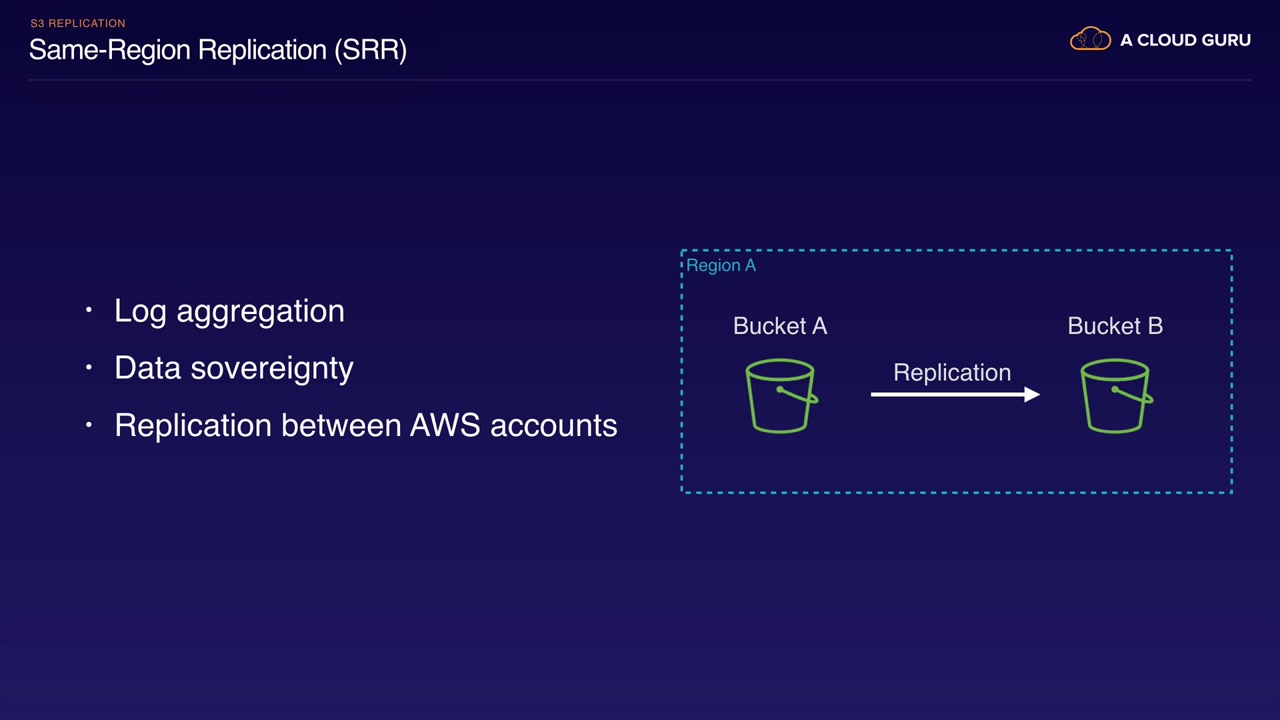Click the green Bucket A bucket icon

[x=781, y=397]
